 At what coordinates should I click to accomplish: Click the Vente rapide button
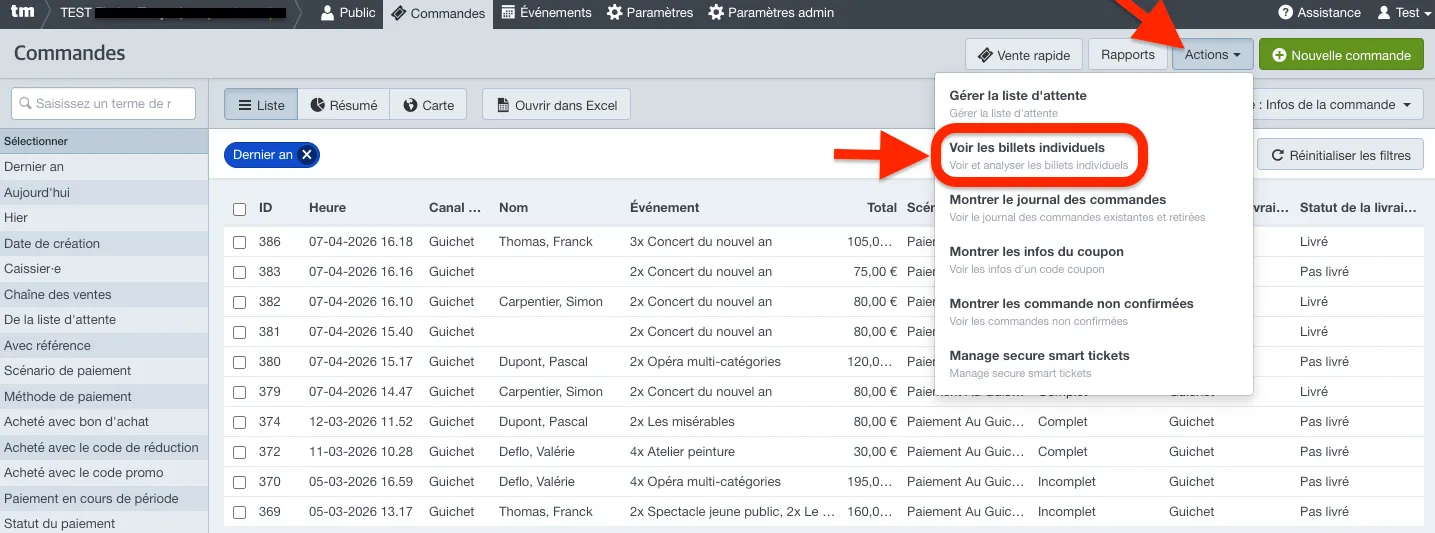click(x=1024, y=55)
